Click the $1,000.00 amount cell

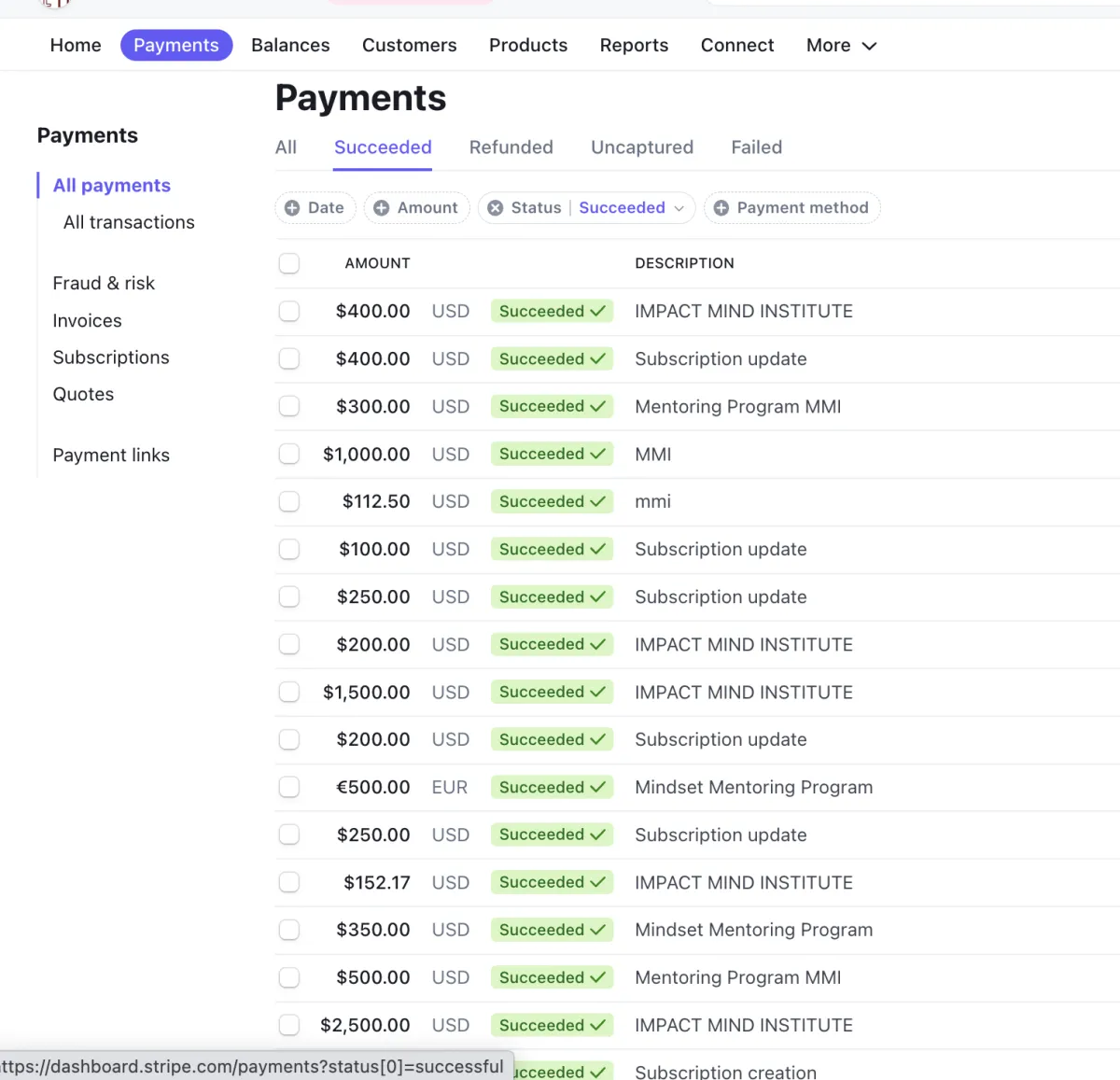coord(366,455)
